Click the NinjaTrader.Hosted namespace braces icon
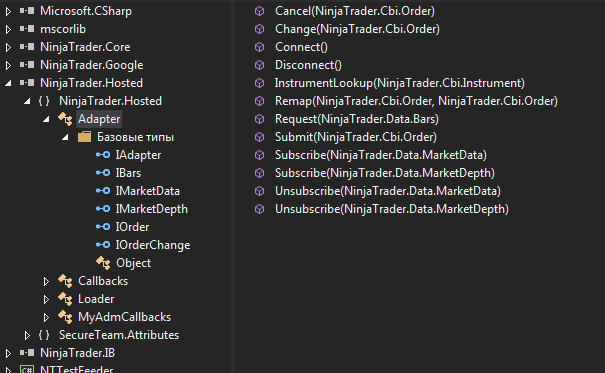Screen dimensions: 605x373 point(44,101)
